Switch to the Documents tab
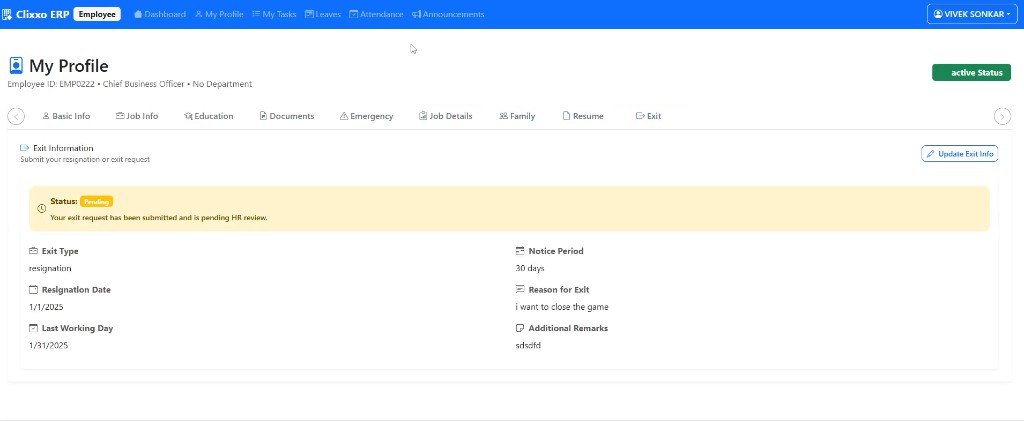 pyautogui.click(x=287, y=116)
